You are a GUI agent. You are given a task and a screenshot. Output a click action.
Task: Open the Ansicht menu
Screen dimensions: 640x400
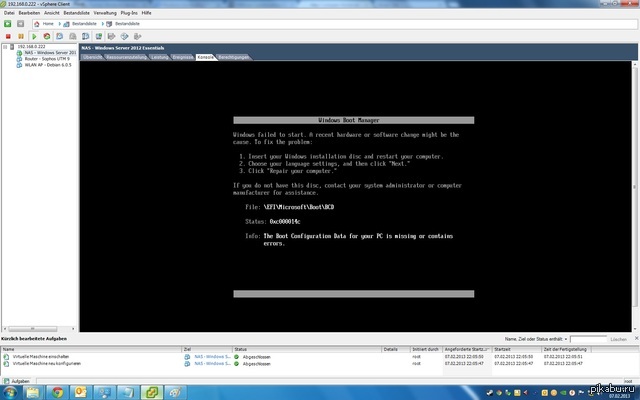pos(52,13)
